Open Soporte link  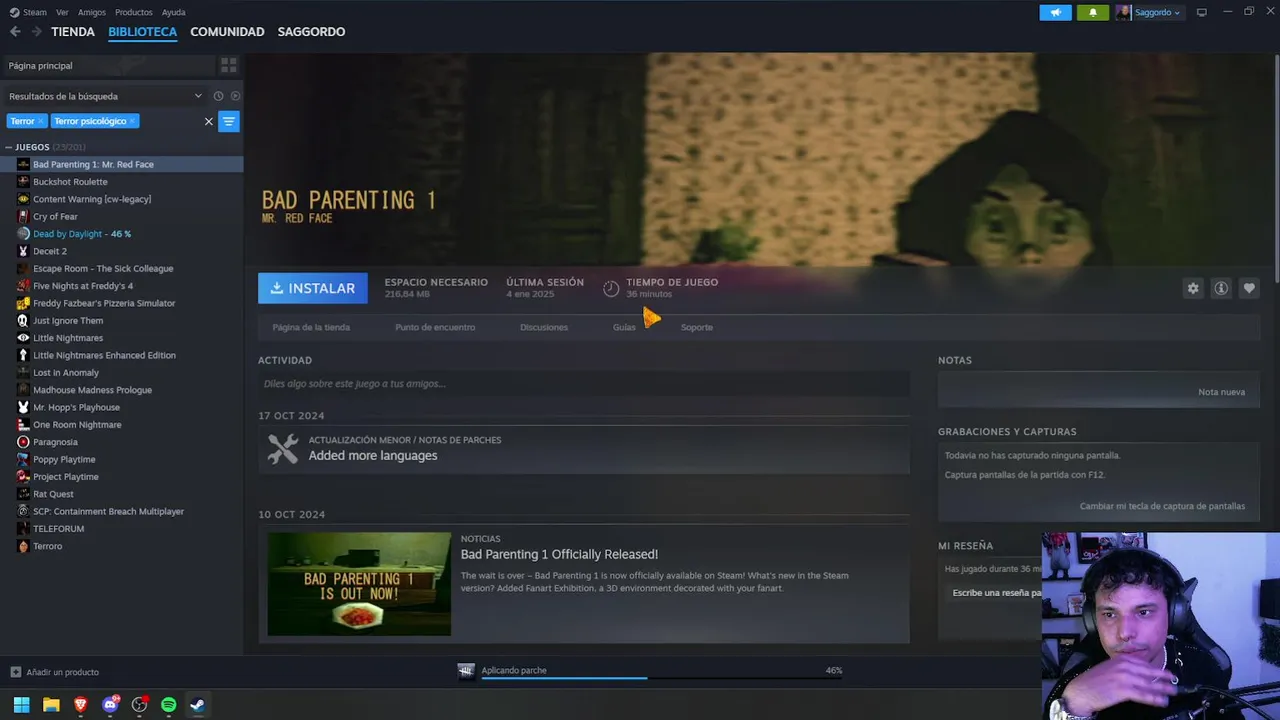[697, 327]
